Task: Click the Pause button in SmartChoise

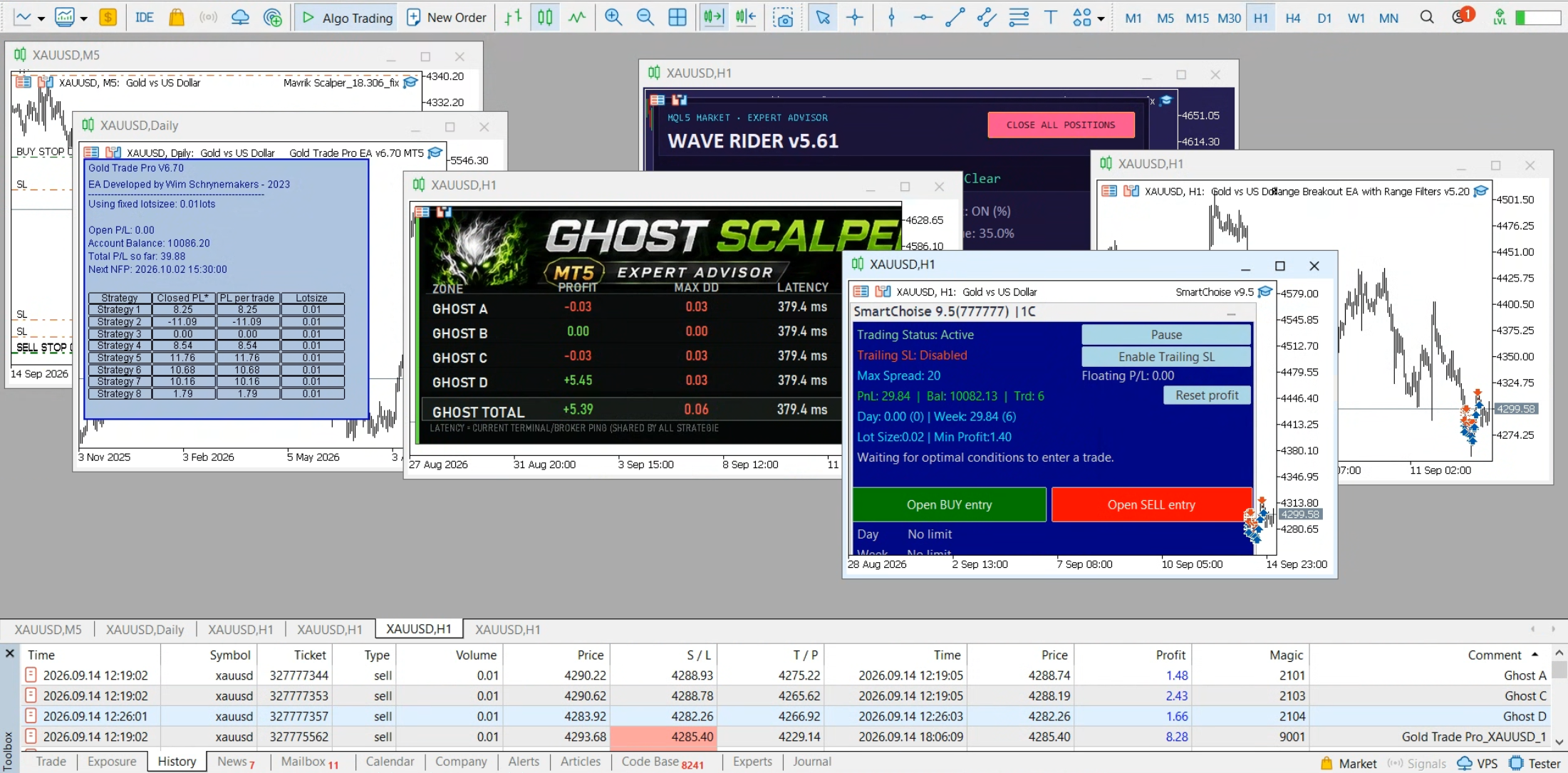Action: [1165, 334]
